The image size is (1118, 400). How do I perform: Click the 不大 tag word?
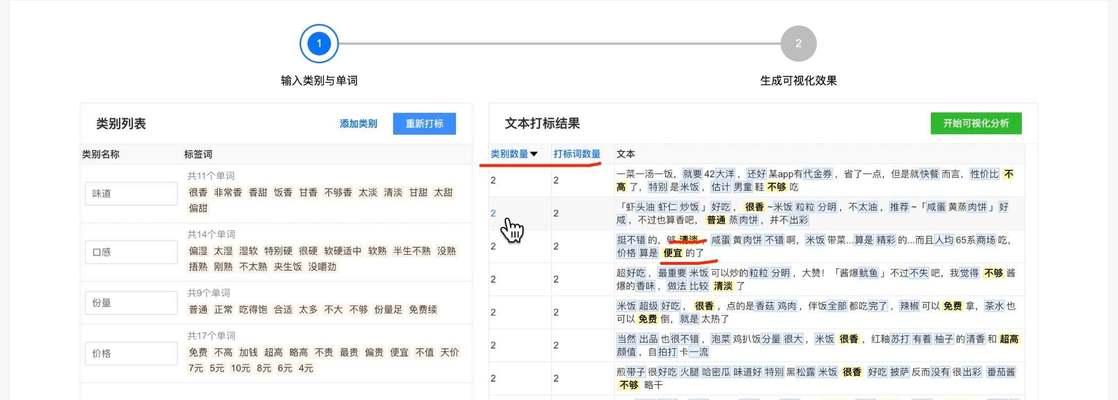coord(333,310)
